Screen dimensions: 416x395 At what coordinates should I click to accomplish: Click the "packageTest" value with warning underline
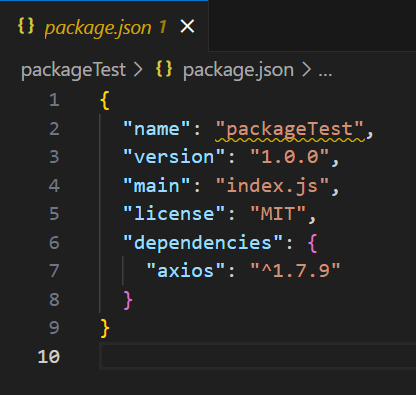[290, 129]
